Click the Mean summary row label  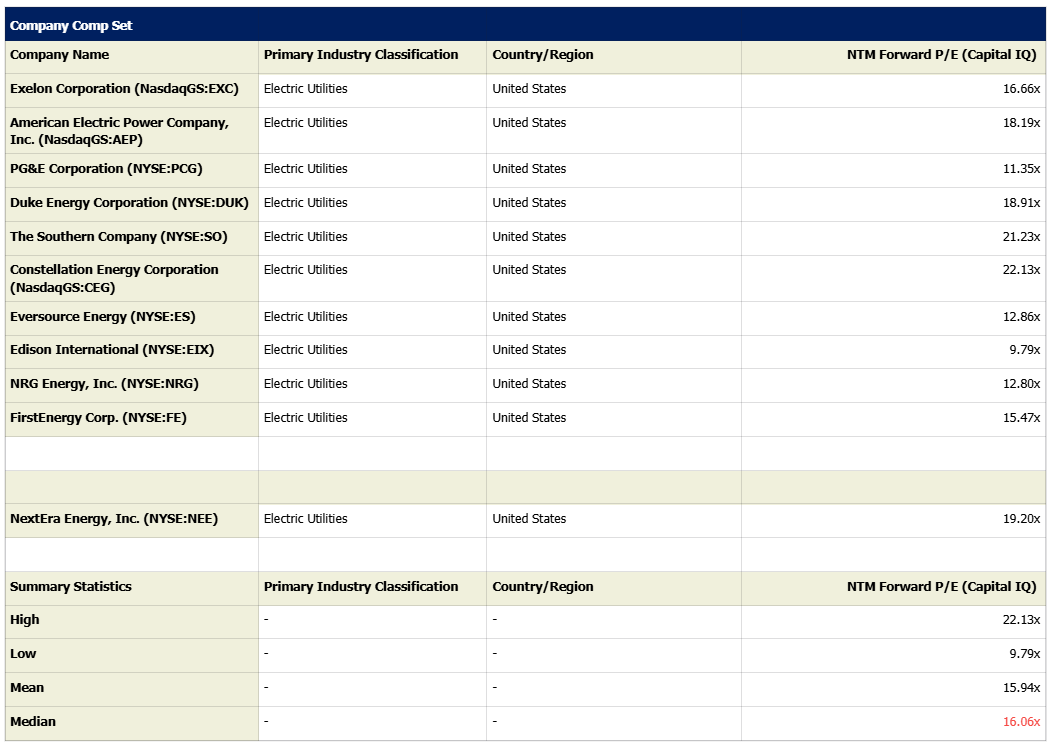click(27, 688)
